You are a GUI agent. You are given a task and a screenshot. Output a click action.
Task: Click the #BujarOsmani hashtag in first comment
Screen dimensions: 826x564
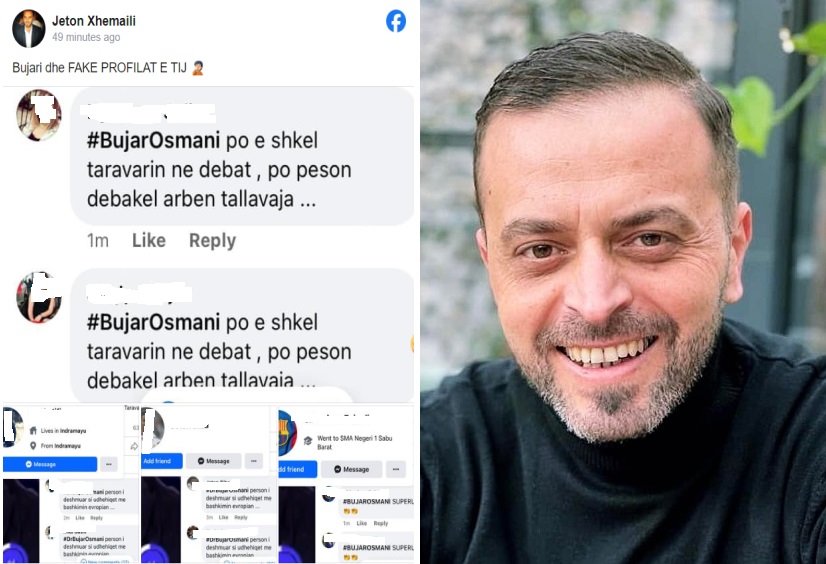click(x=153, y=141)
